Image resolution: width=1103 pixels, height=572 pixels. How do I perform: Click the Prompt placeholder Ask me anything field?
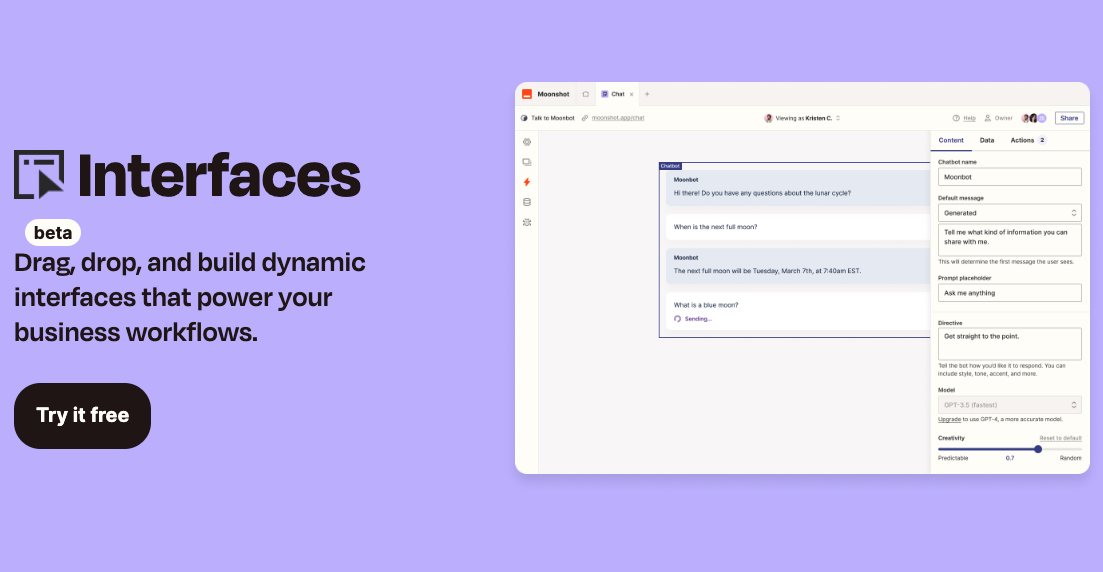coord(1009,293)
